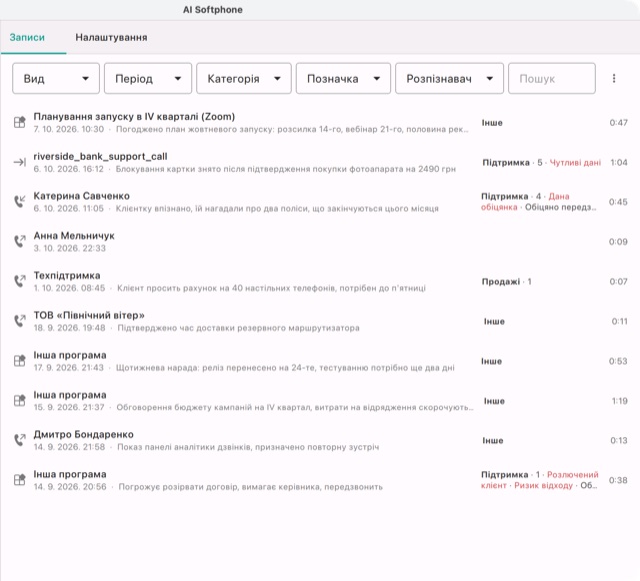Open the Вид filter dropdown
640x581 pixels.
[56, 78]
